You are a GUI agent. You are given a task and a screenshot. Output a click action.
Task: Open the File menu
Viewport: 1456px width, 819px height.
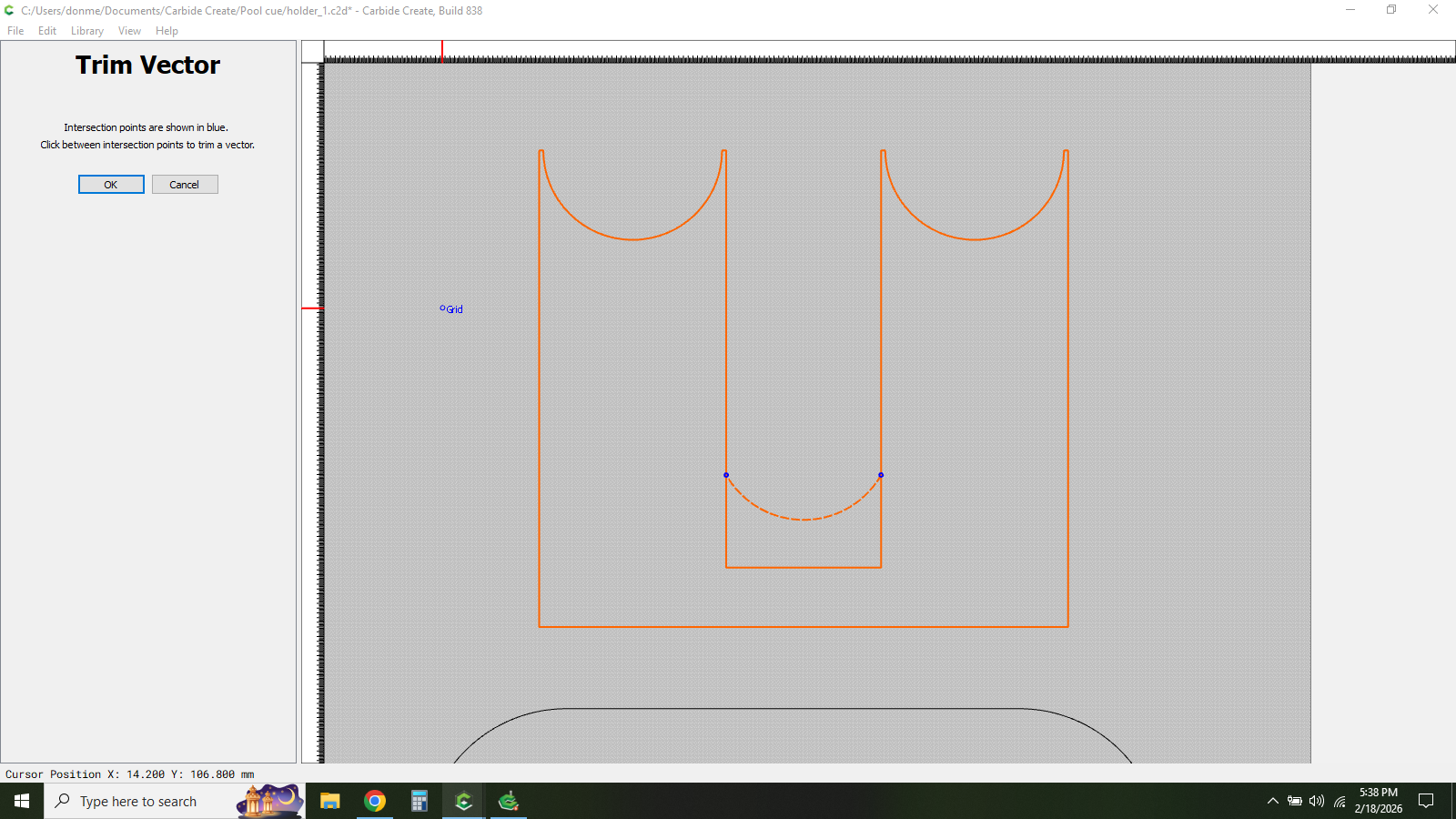point(15,31)
